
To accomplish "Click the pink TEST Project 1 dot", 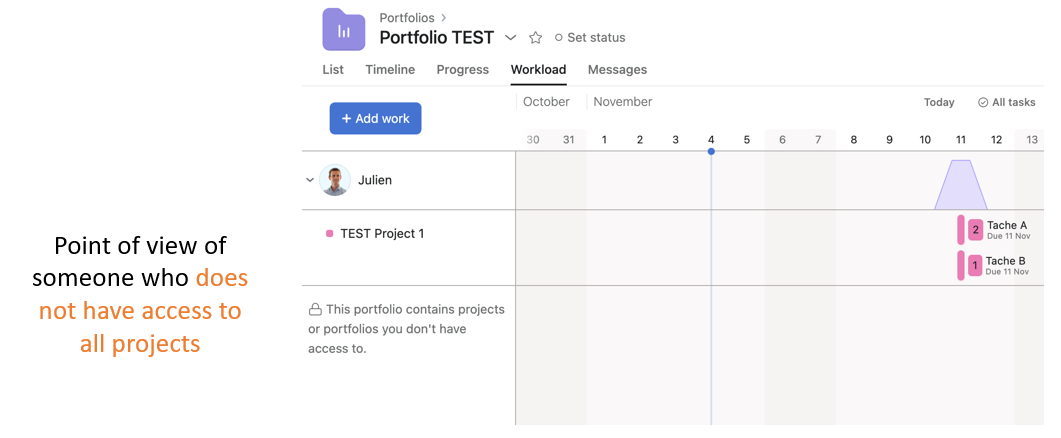I will [330, 234].
